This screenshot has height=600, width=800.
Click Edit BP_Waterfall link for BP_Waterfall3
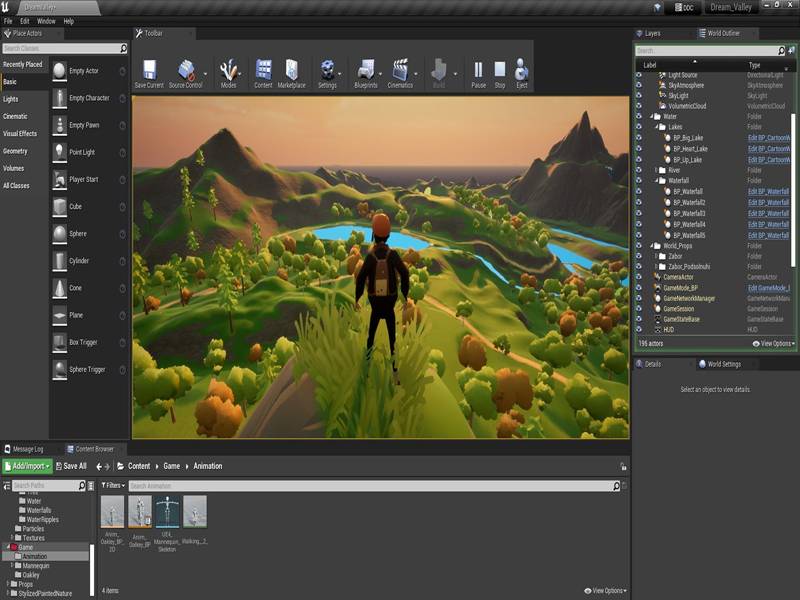tap(768, 213)
